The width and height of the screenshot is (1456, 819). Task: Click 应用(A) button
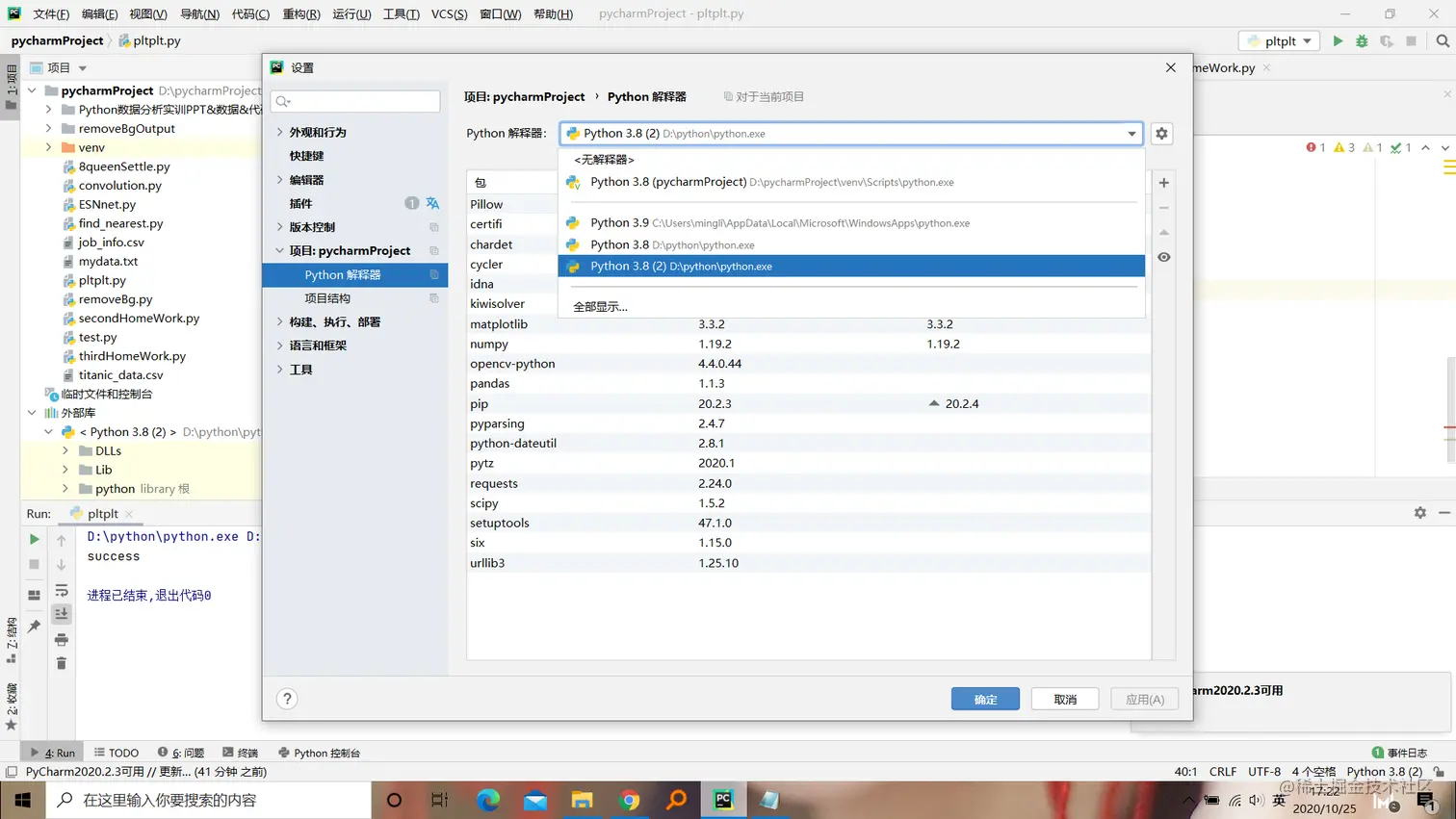point(1145,700)
